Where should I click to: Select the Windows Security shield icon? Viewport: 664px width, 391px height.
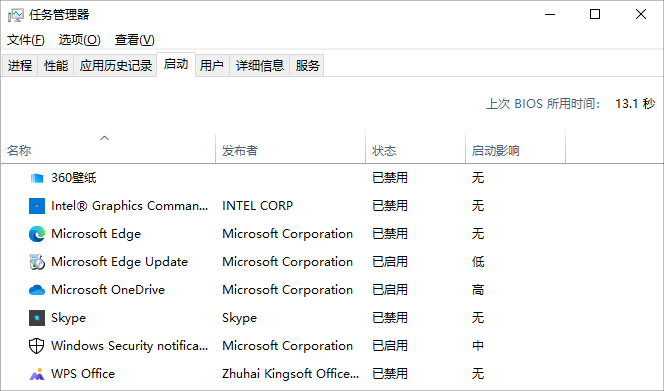pyautogui.click(x=37, y=346)
